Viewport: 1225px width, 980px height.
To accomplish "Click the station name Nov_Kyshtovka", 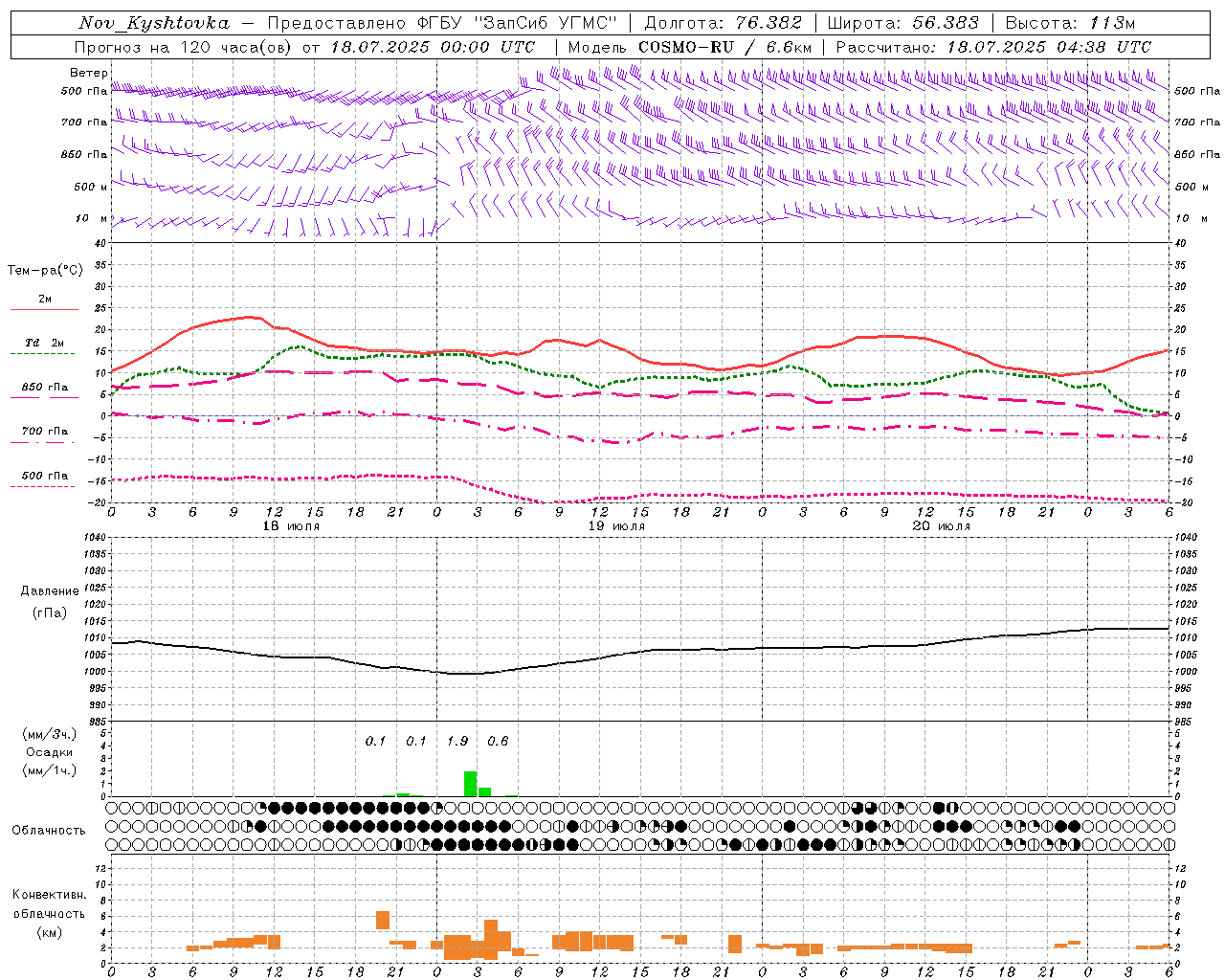I will 154,23.
